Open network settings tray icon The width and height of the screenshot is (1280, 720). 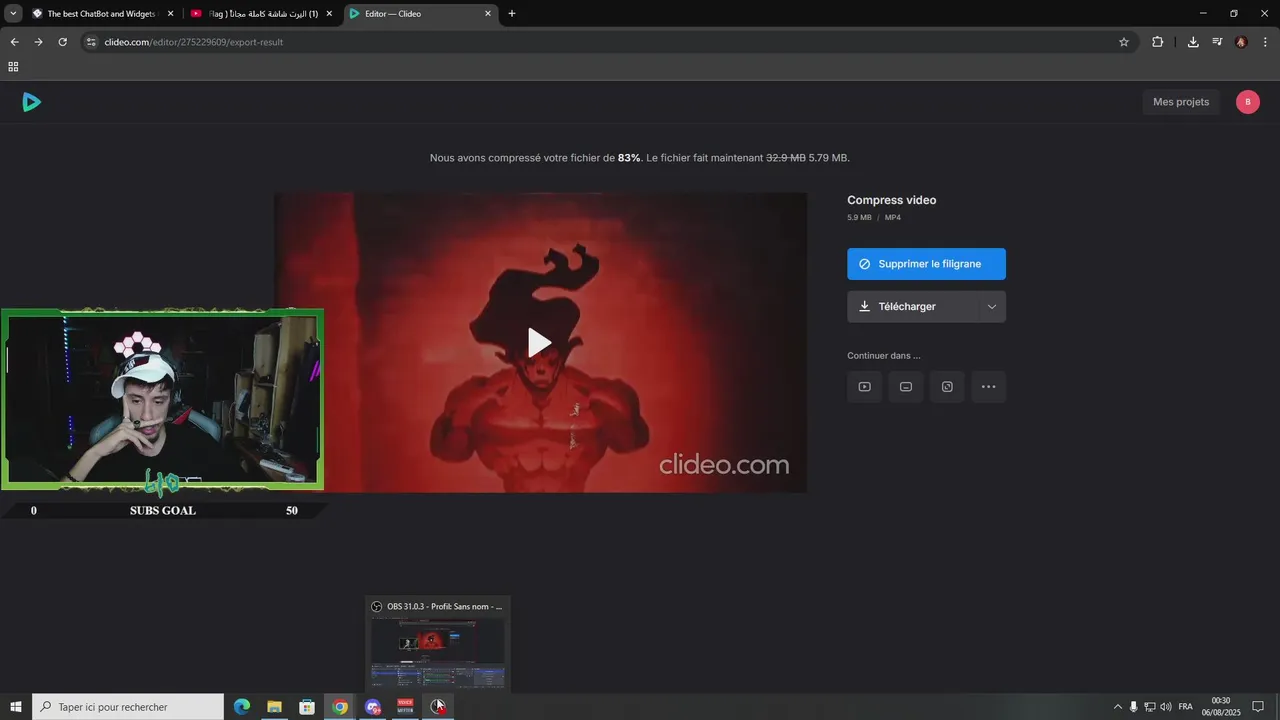pyautogui.click(x=1149, y=707)
